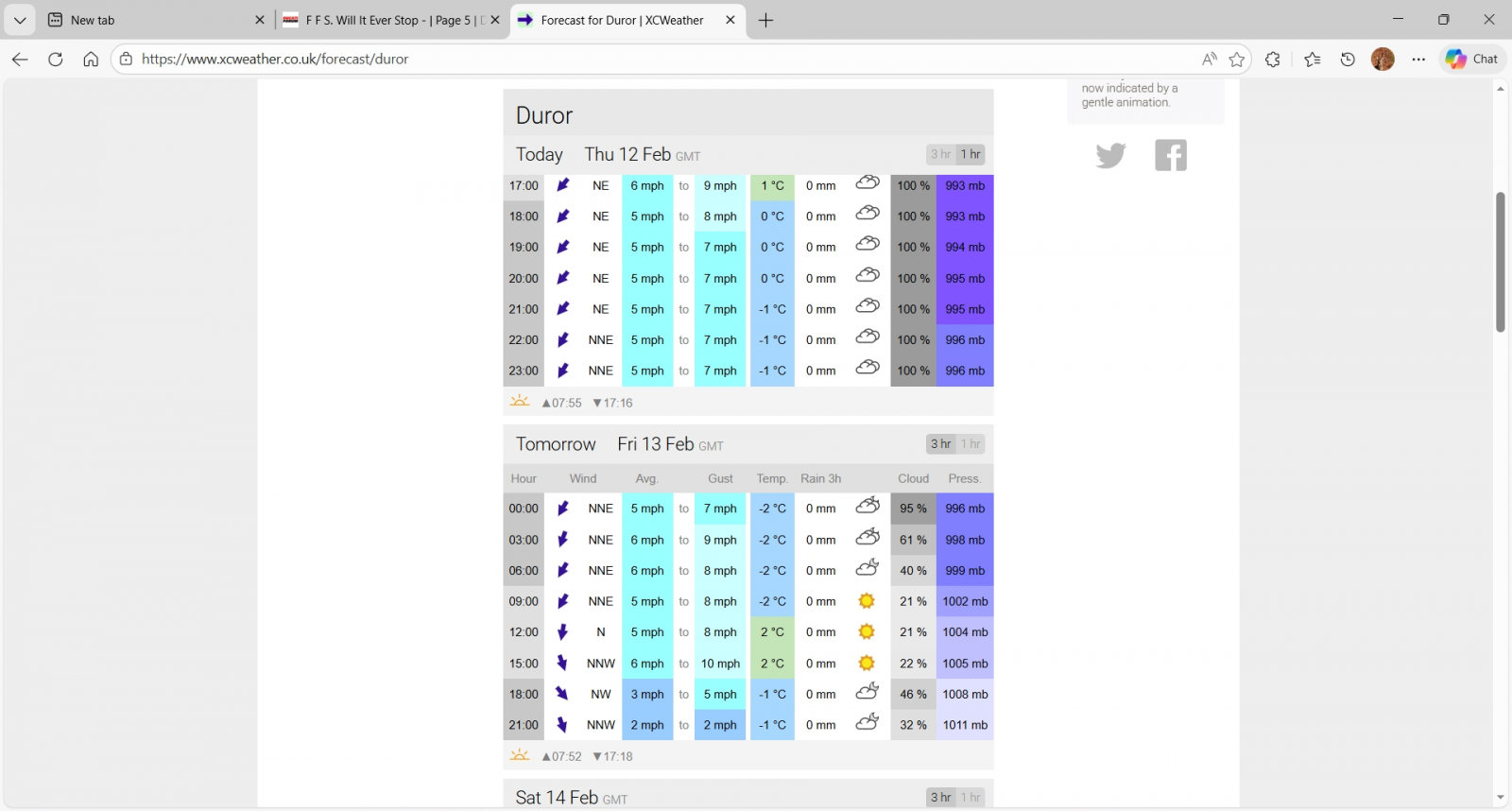Image resolution: width=1512 pixels, height=811 pixels.
Task: Click the Twitter share icon
Action: coord(1110,155)
